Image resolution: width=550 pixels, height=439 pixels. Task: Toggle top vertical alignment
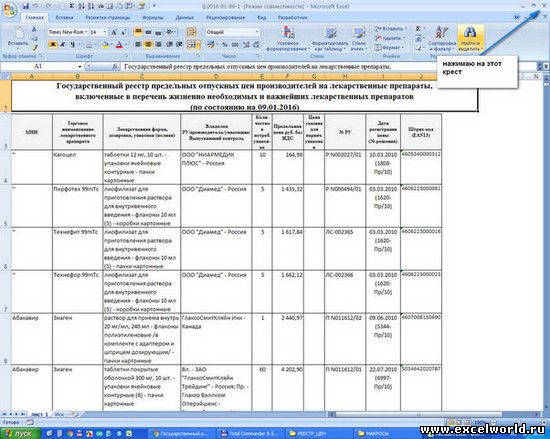coord(138,32)
